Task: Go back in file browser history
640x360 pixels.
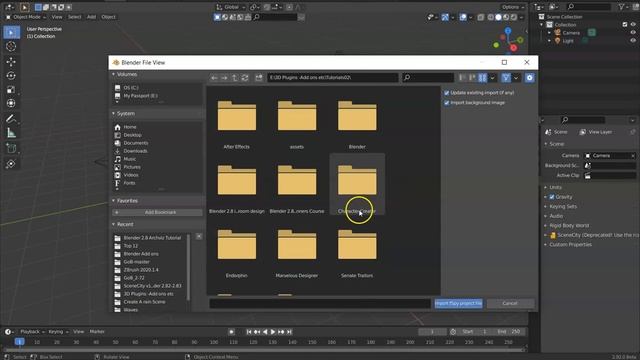Action: click(214, 78)
